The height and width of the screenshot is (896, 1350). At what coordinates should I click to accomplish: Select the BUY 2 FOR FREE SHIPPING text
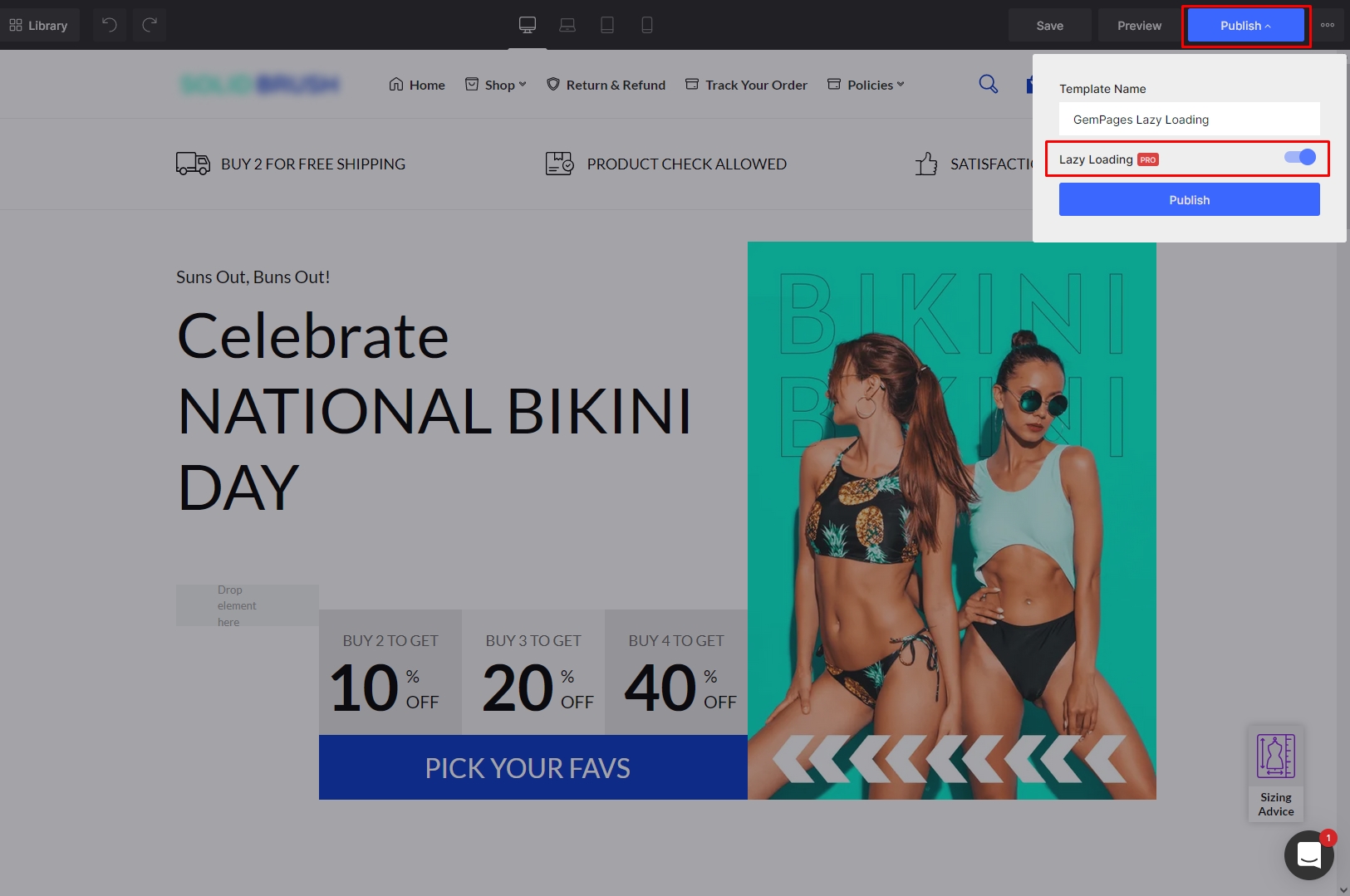click(x=313, y=164)
